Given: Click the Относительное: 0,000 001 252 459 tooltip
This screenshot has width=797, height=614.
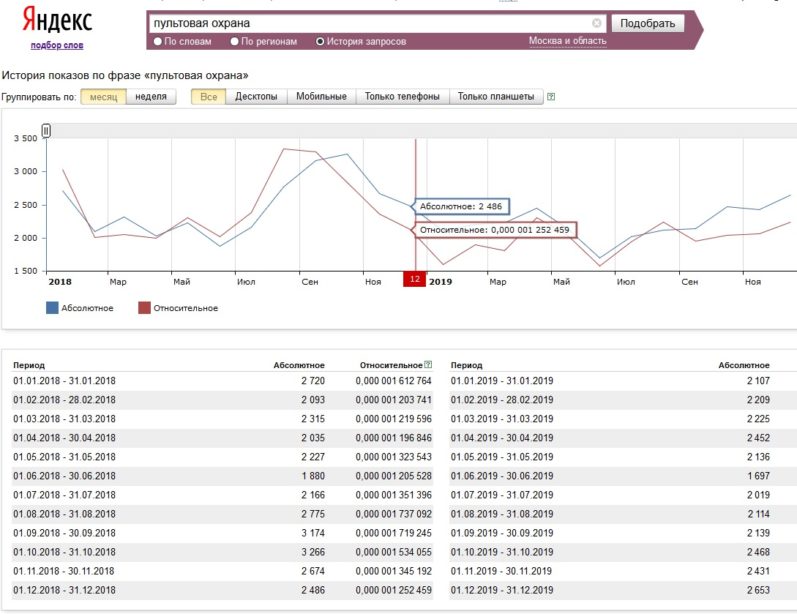Looking at the screenshot, I should [495, 230].
